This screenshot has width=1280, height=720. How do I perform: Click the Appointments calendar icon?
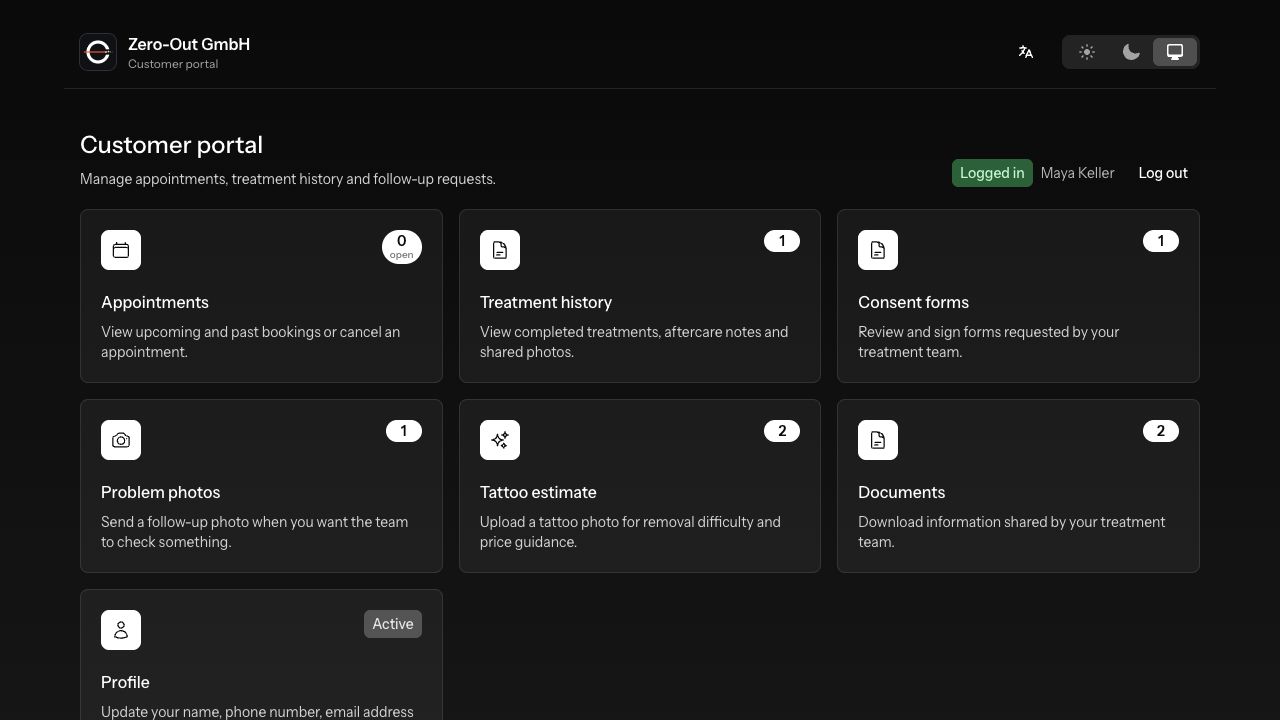121,250
